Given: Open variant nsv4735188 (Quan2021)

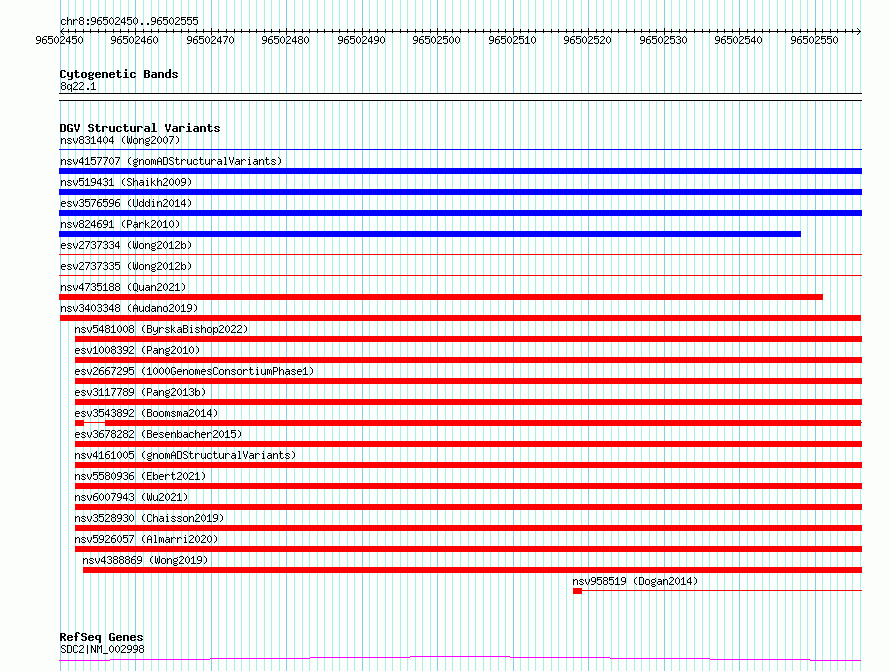Looking at the screenshot, I should [123, 287].
